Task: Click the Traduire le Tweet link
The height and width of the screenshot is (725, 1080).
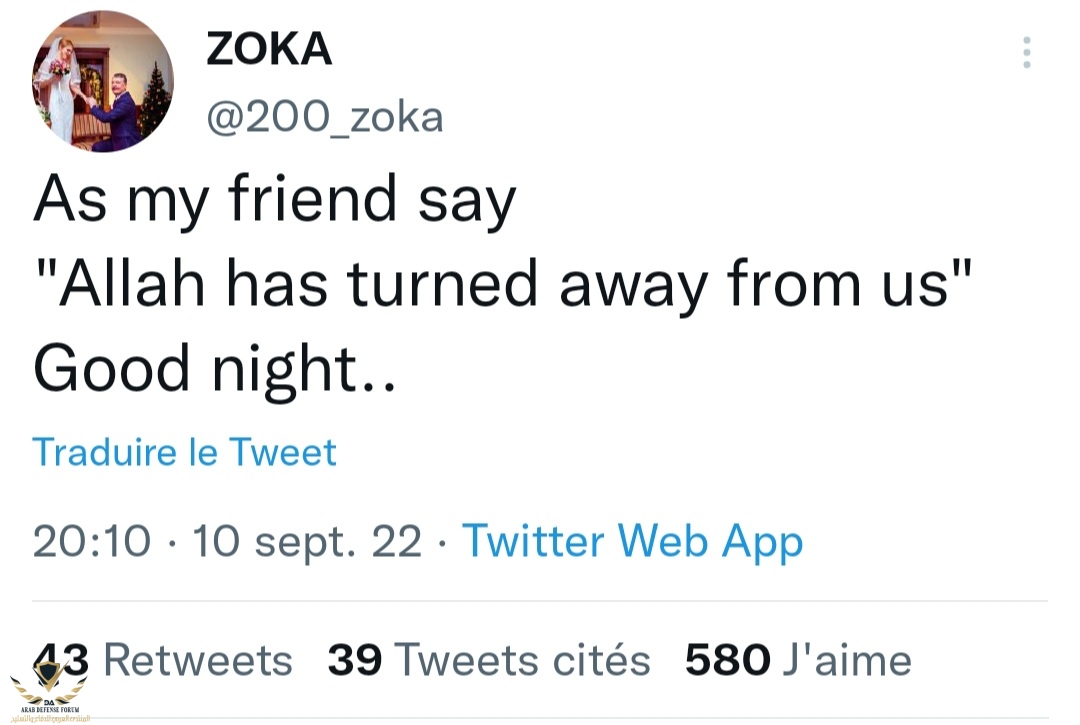Action: pos(185,453)
